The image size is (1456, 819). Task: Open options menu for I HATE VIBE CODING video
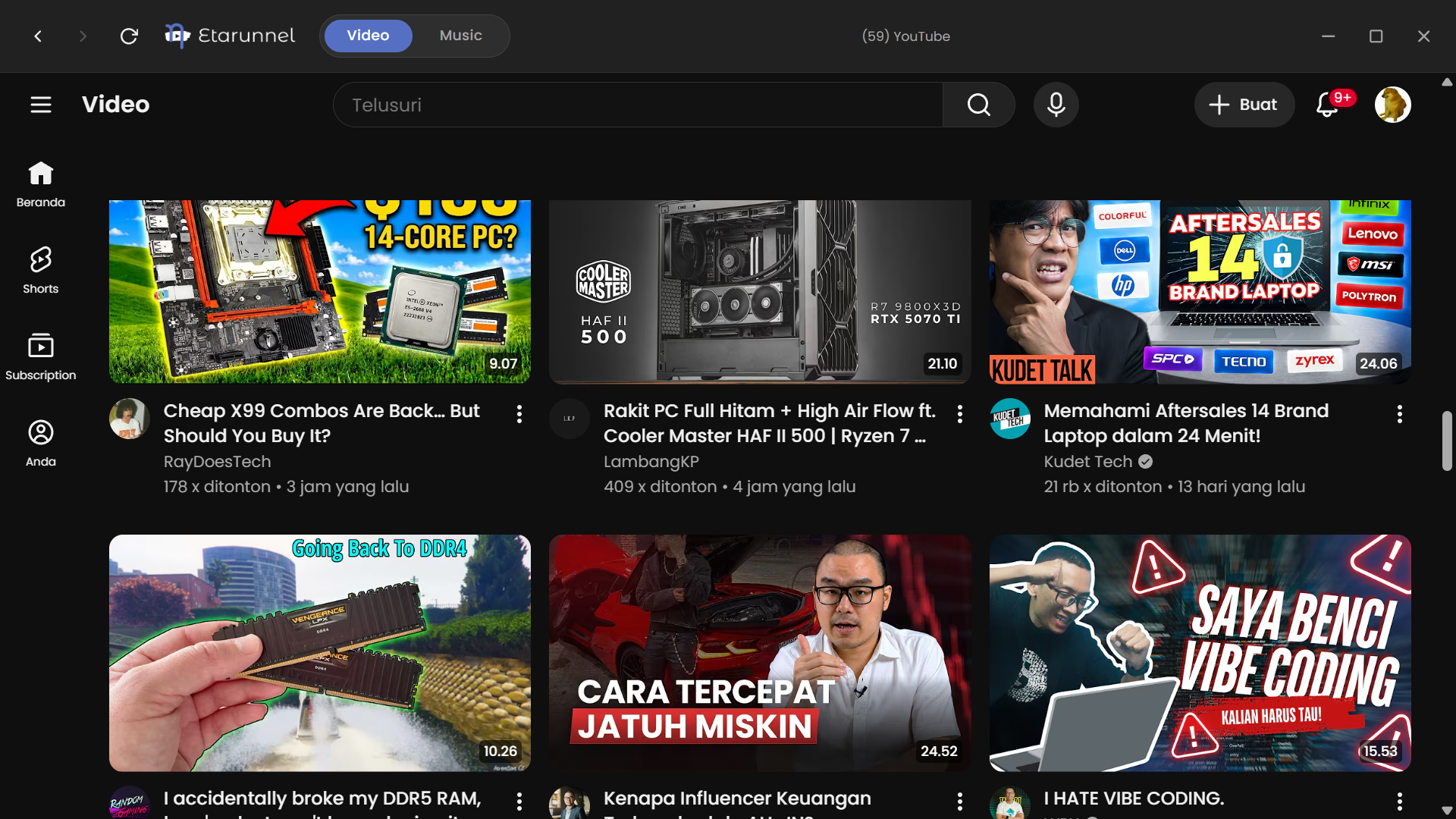click(1400, 802)
